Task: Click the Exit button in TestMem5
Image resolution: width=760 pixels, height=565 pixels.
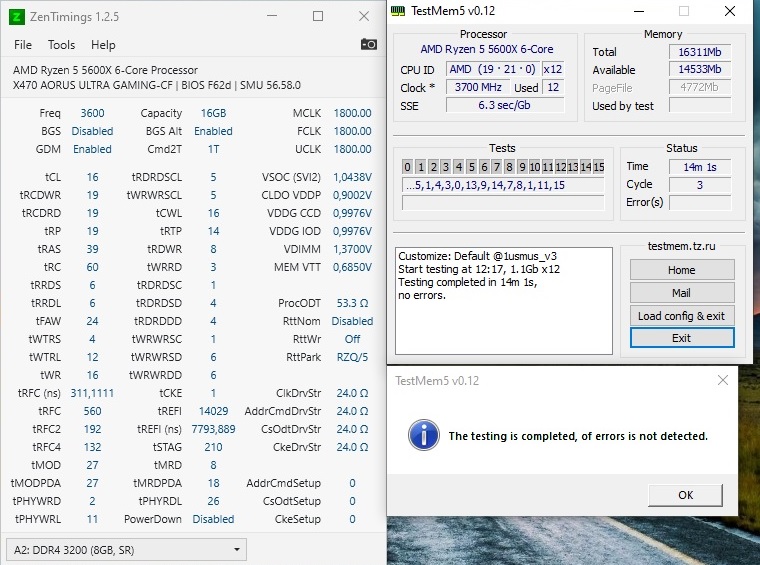Action: 682,338
